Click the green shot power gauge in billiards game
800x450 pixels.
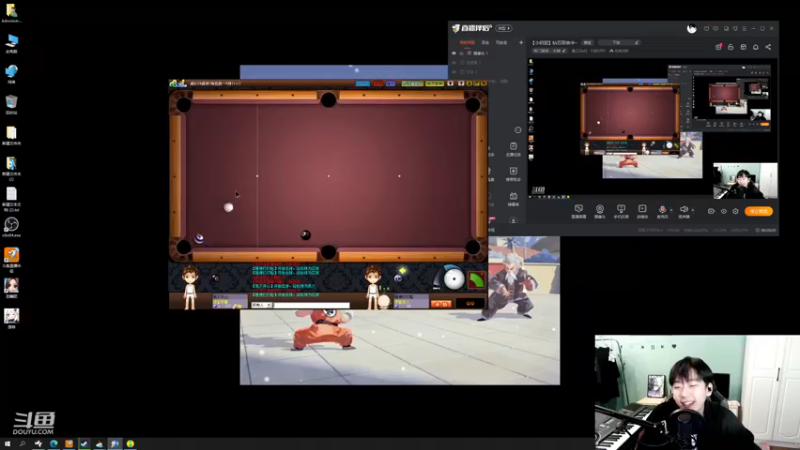[477, 280]
